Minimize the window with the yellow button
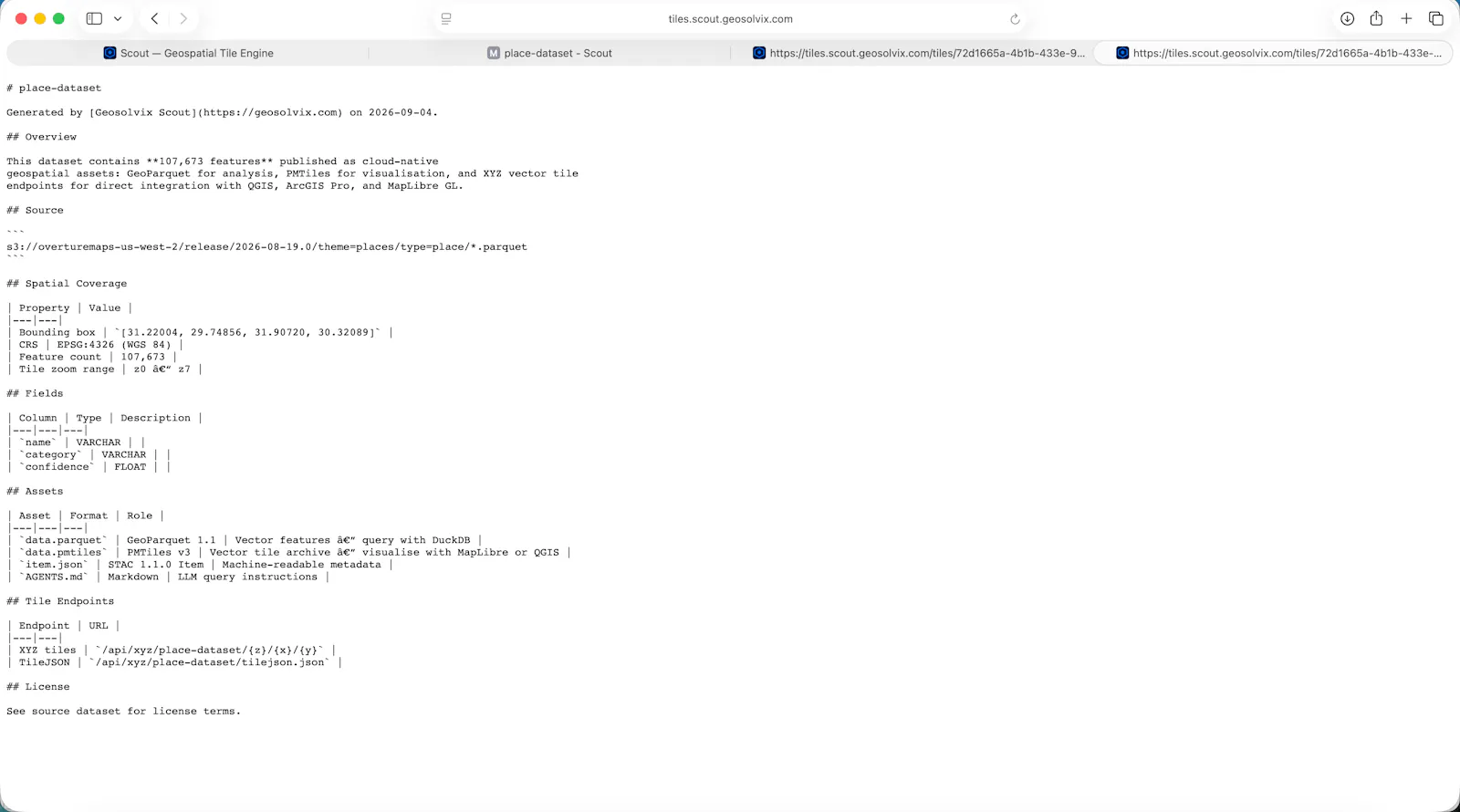 (40, 18)
